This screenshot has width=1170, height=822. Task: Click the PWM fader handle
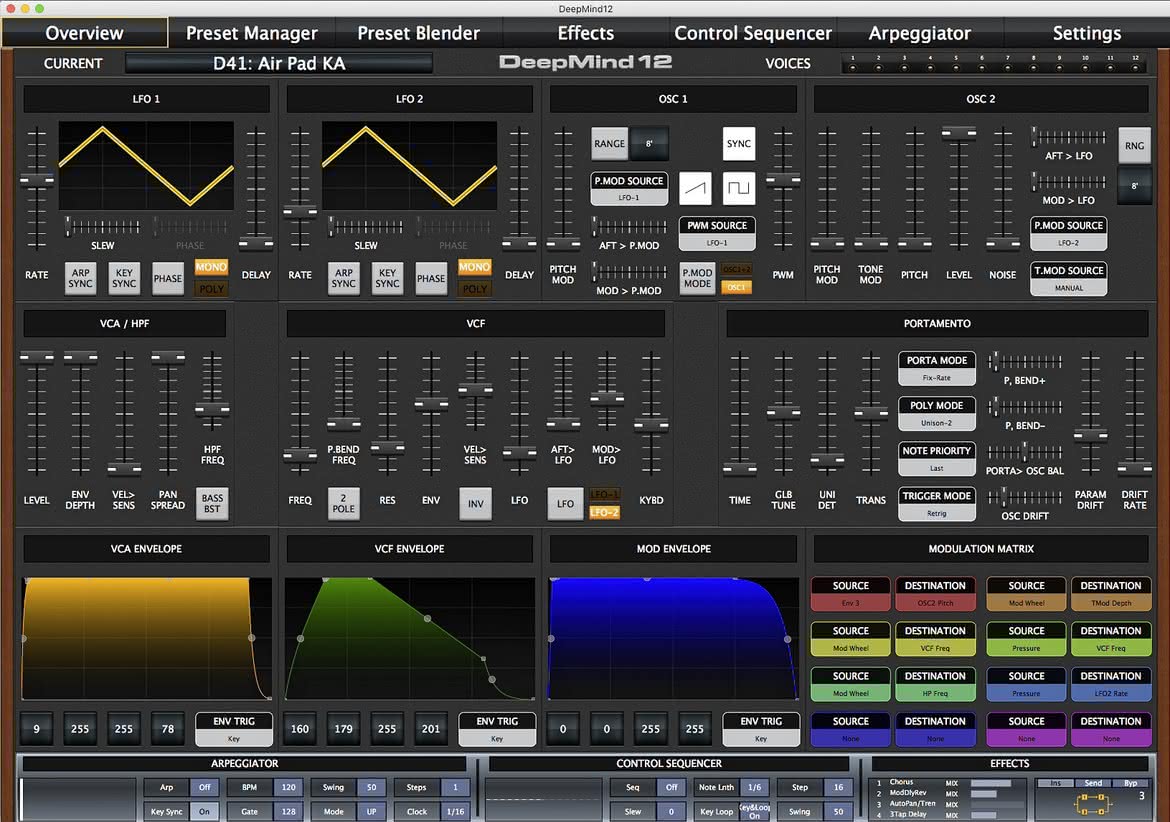coord(783,179)
